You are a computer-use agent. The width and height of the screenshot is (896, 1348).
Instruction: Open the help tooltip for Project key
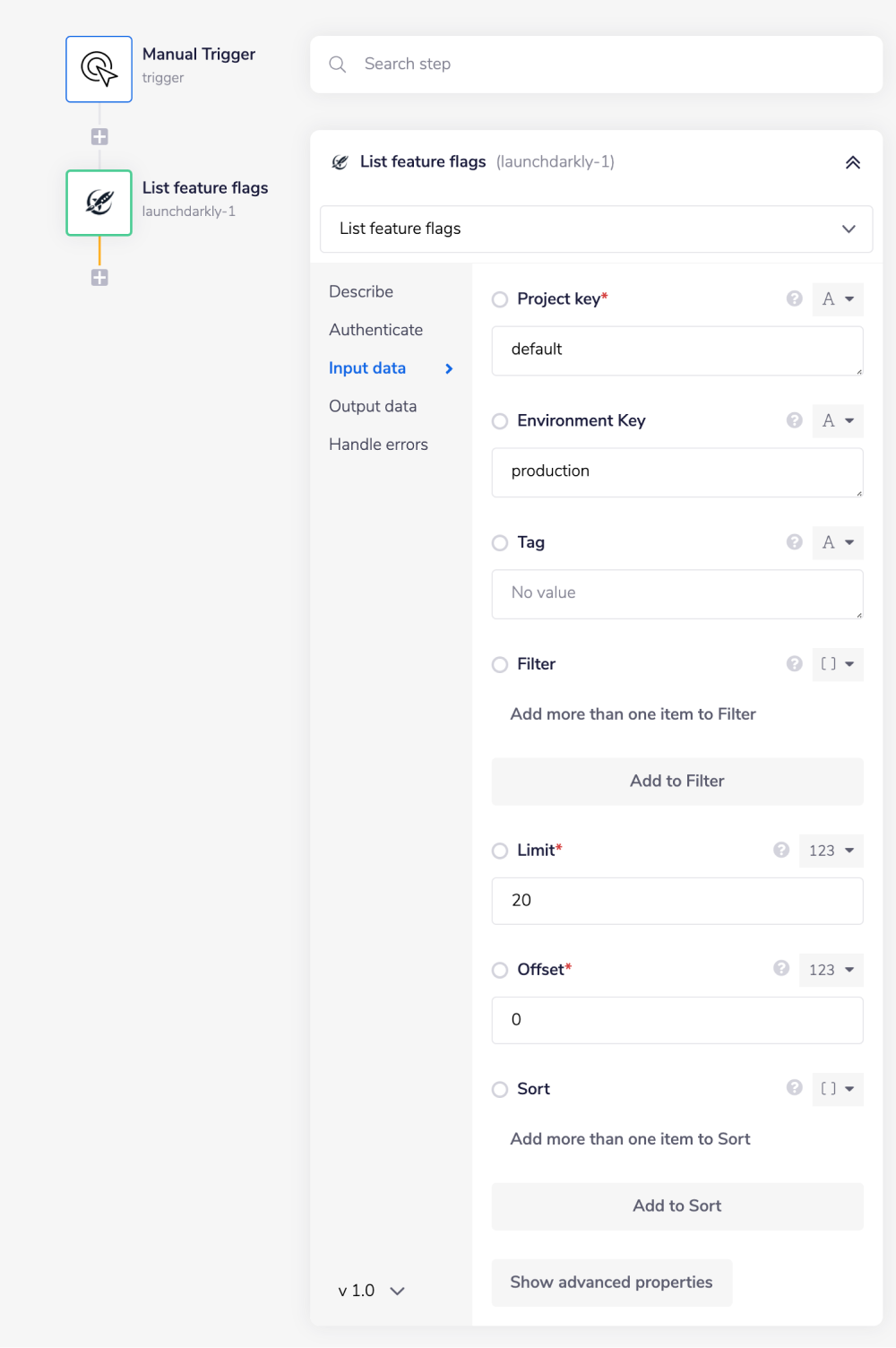(x=794, y=298)
